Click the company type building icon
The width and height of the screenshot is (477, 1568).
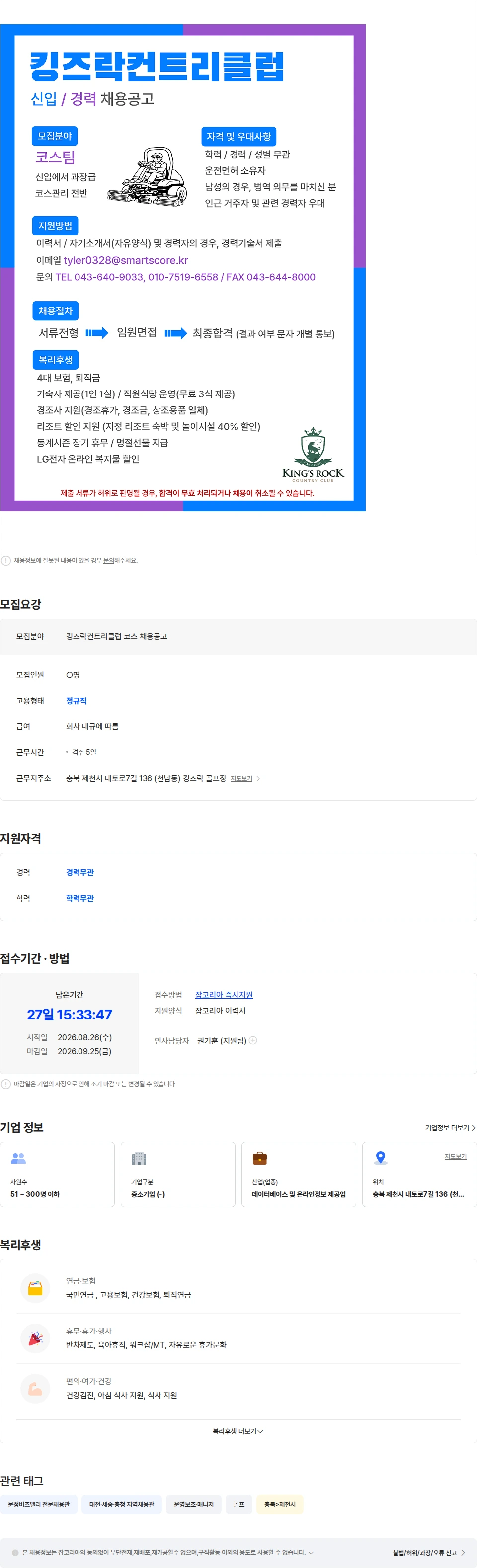(139, 1158)
